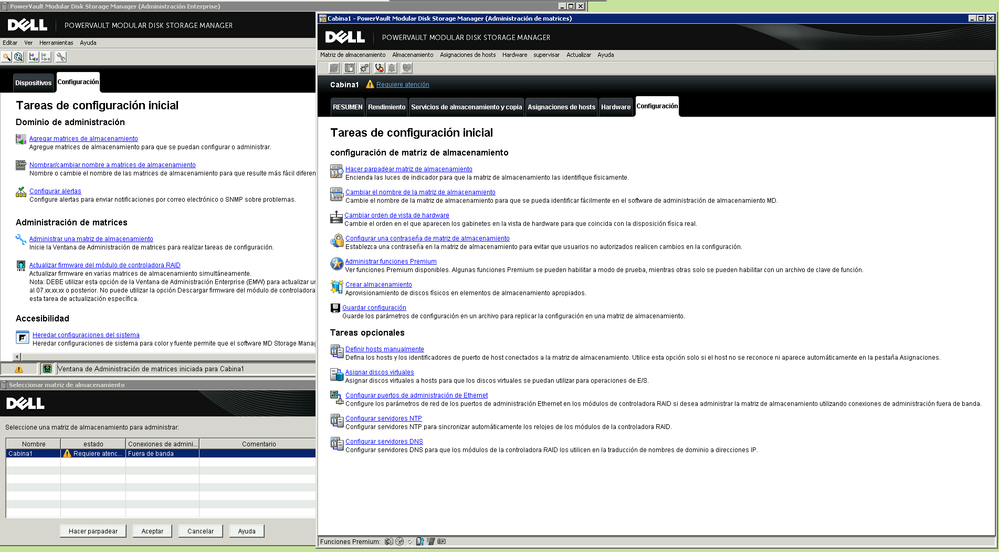Switch to the Rendimiento tab

[386, 107]
